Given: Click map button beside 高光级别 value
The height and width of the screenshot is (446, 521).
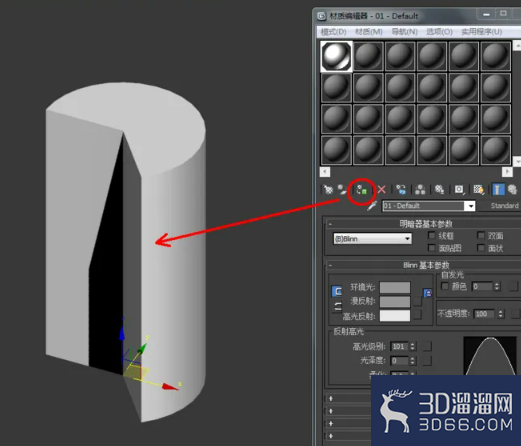Looking at the screenshot, I should pyautogui.click(x=427, y=346).
